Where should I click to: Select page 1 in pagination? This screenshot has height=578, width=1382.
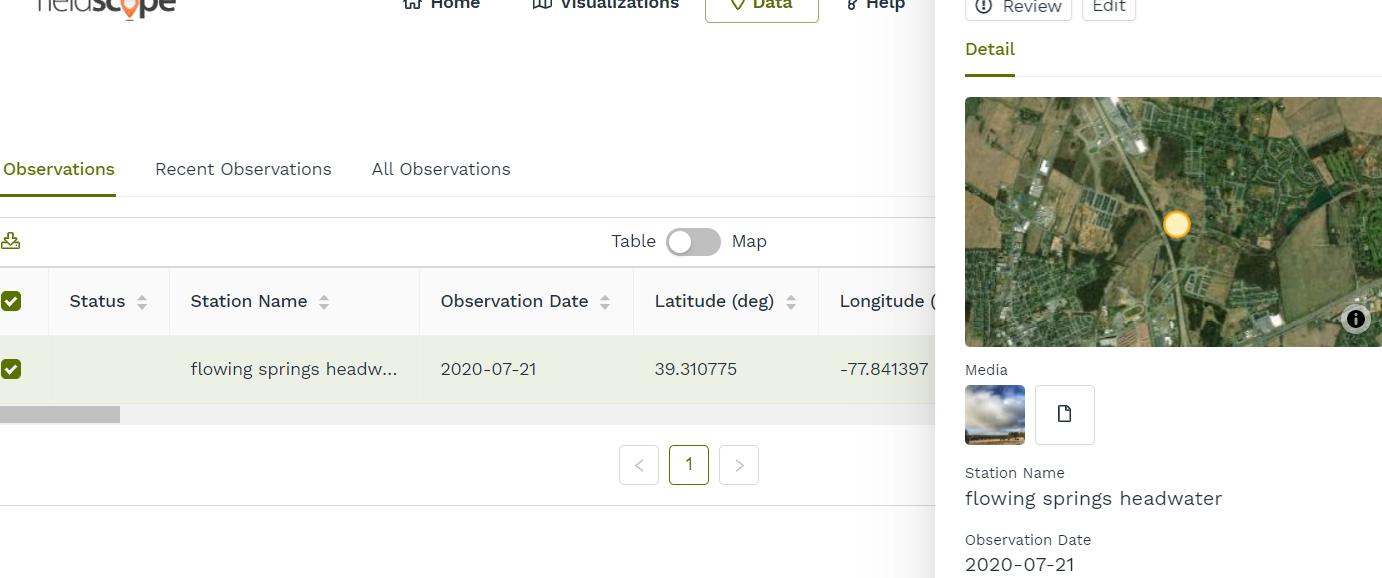click(x=689, y=465)
